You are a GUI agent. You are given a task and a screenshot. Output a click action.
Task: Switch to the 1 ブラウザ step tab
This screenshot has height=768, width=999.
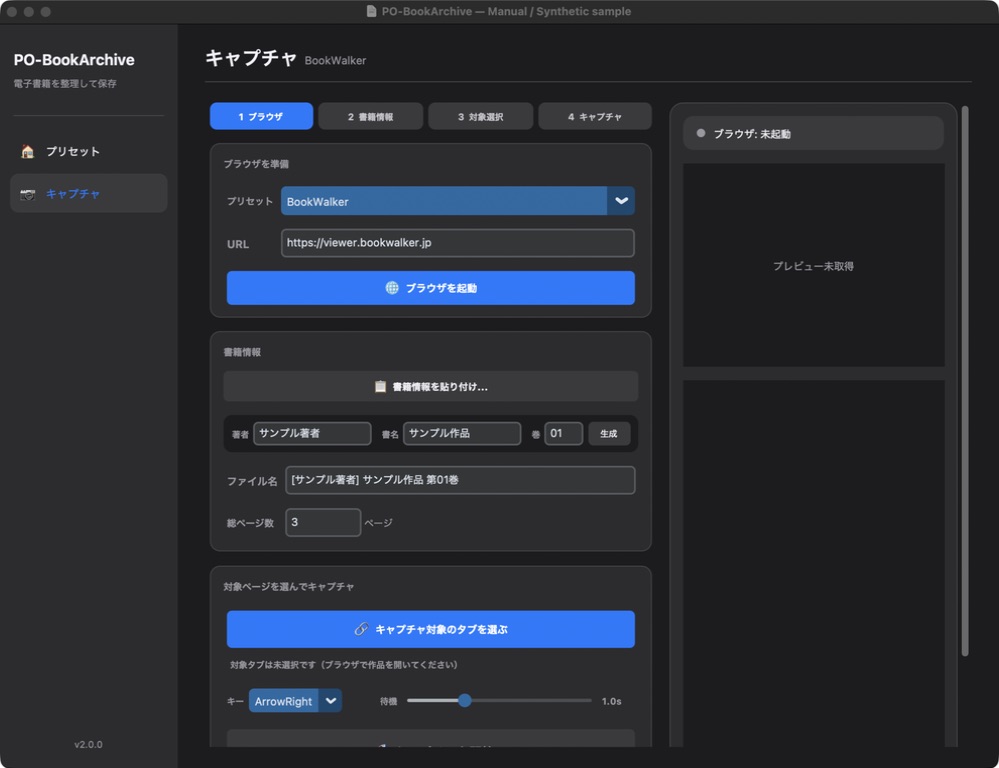point(261,117)
